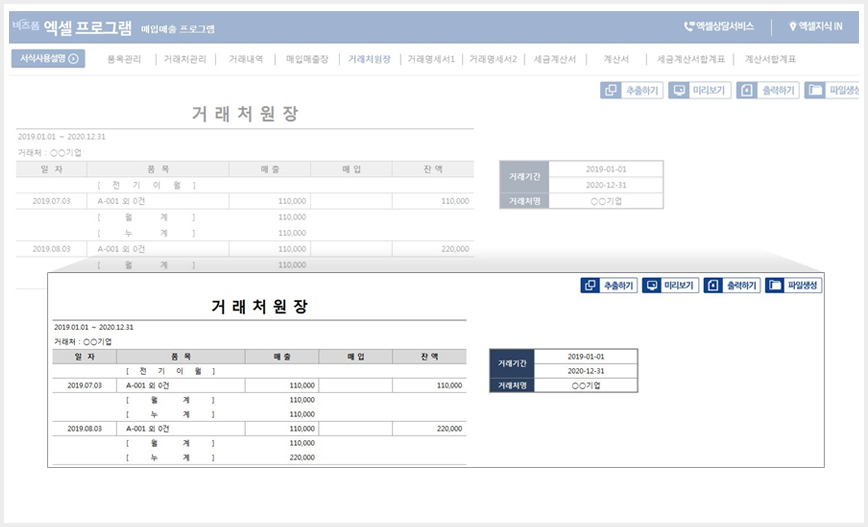Select the 계산서합계표 tab
The image size is (868, 527).
[x=770, y=59]
